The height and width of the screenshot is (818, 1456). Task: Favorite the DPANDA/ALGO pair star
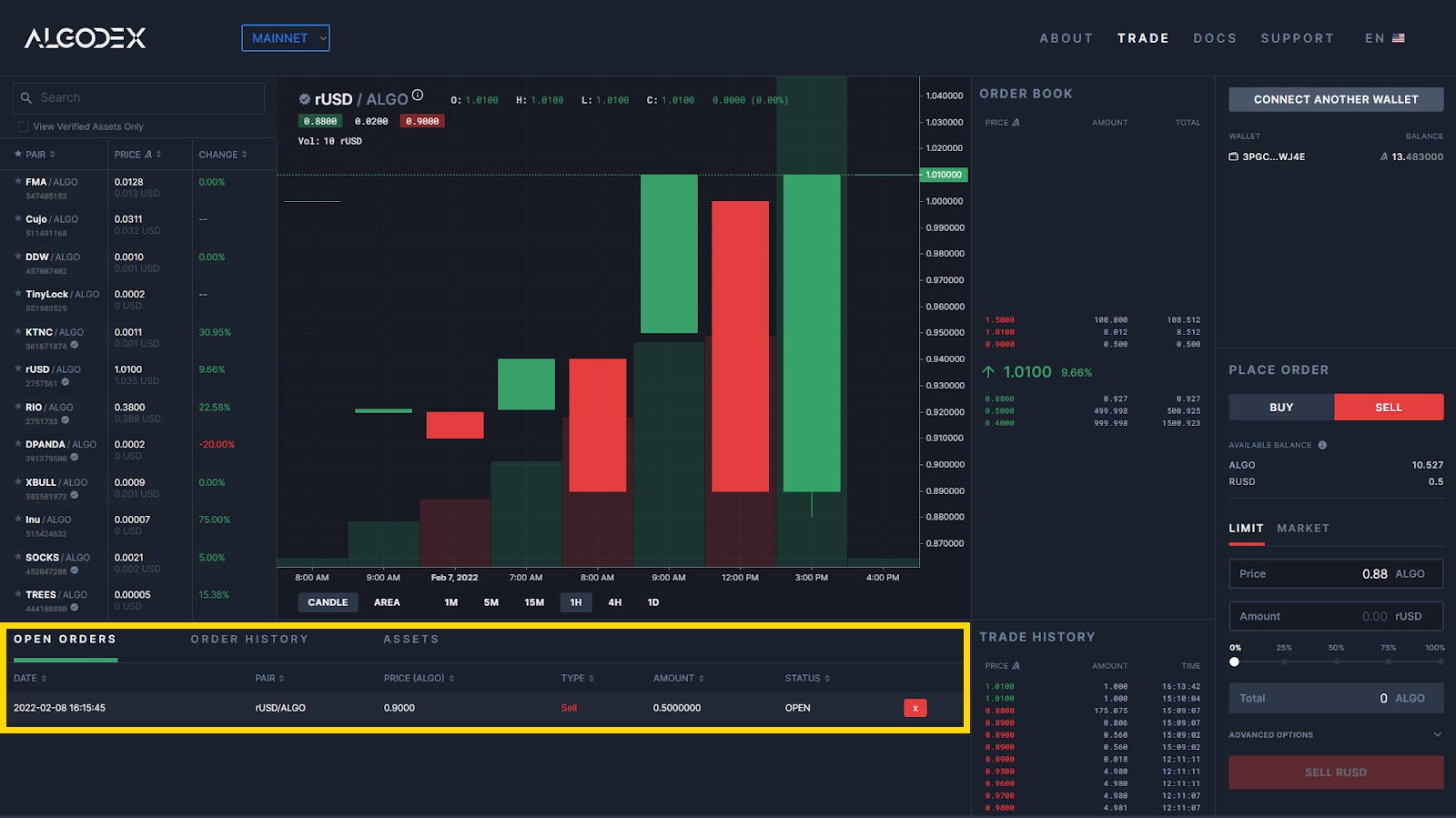(x=18, y=444)
